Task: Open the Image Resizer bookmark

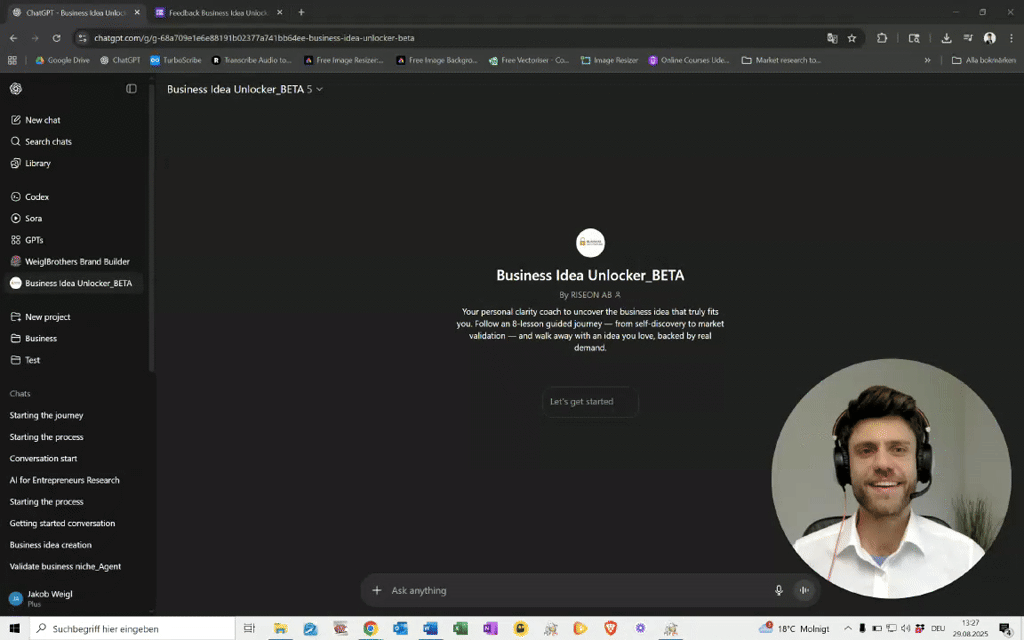Action: coord(609,60)
